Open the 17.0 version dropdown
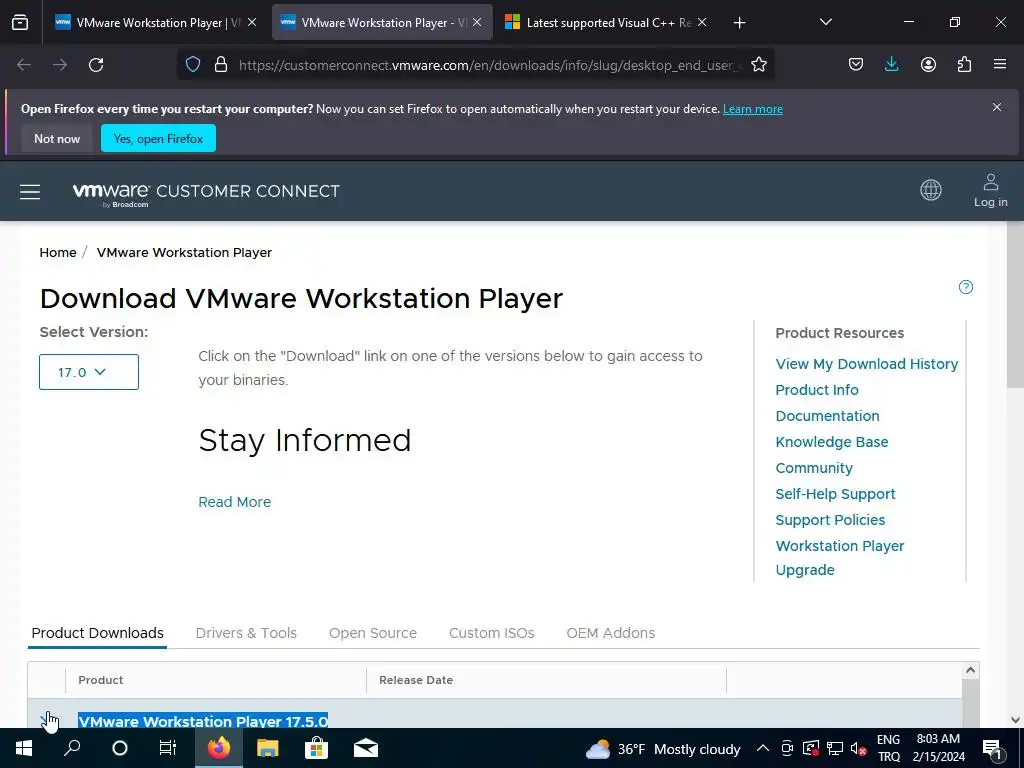 (89, 372)
